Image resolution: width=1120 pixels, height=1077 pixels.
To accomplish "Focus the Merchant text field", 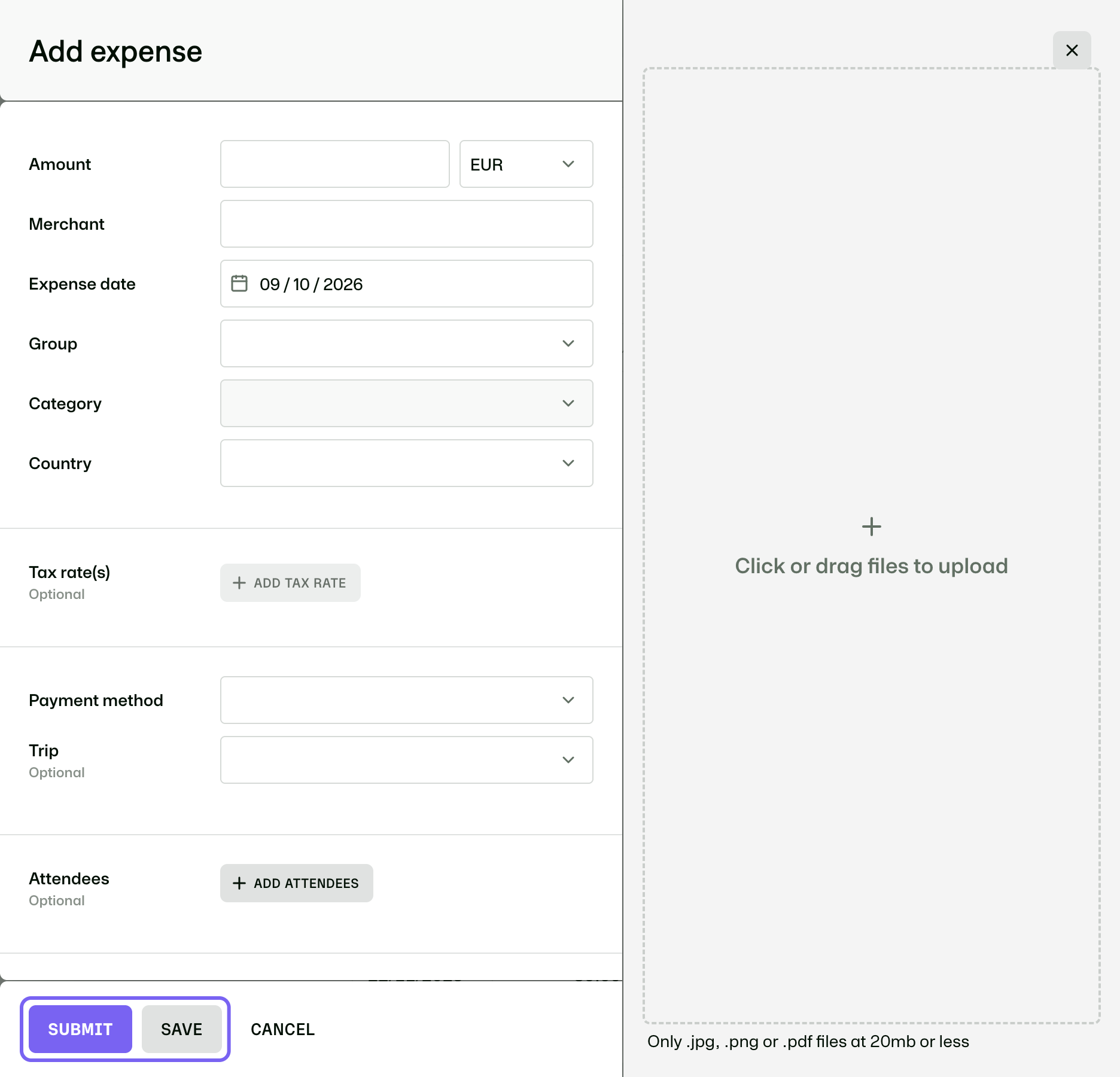I will coord(407,224).
